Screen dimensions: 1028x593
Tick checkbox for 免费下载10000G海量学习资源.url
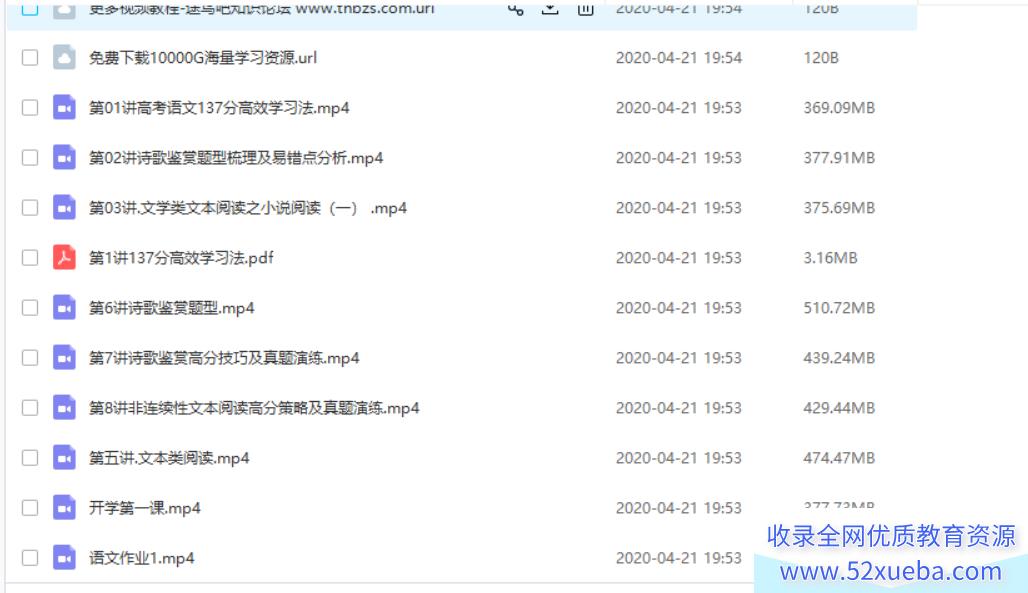click(30, 58)
